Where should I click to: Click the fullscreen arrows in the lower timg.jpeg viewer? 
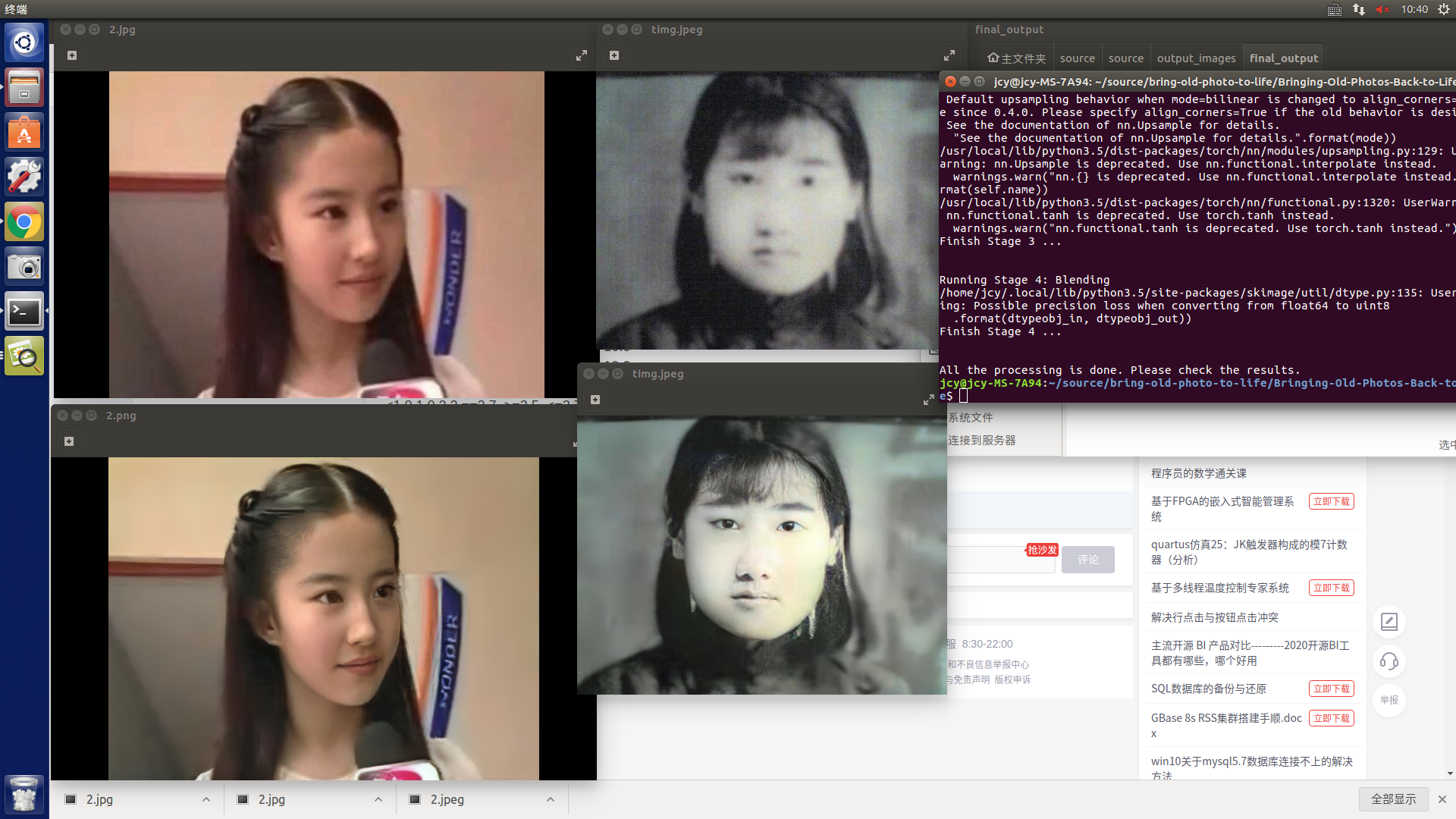[x=929, y=400]
